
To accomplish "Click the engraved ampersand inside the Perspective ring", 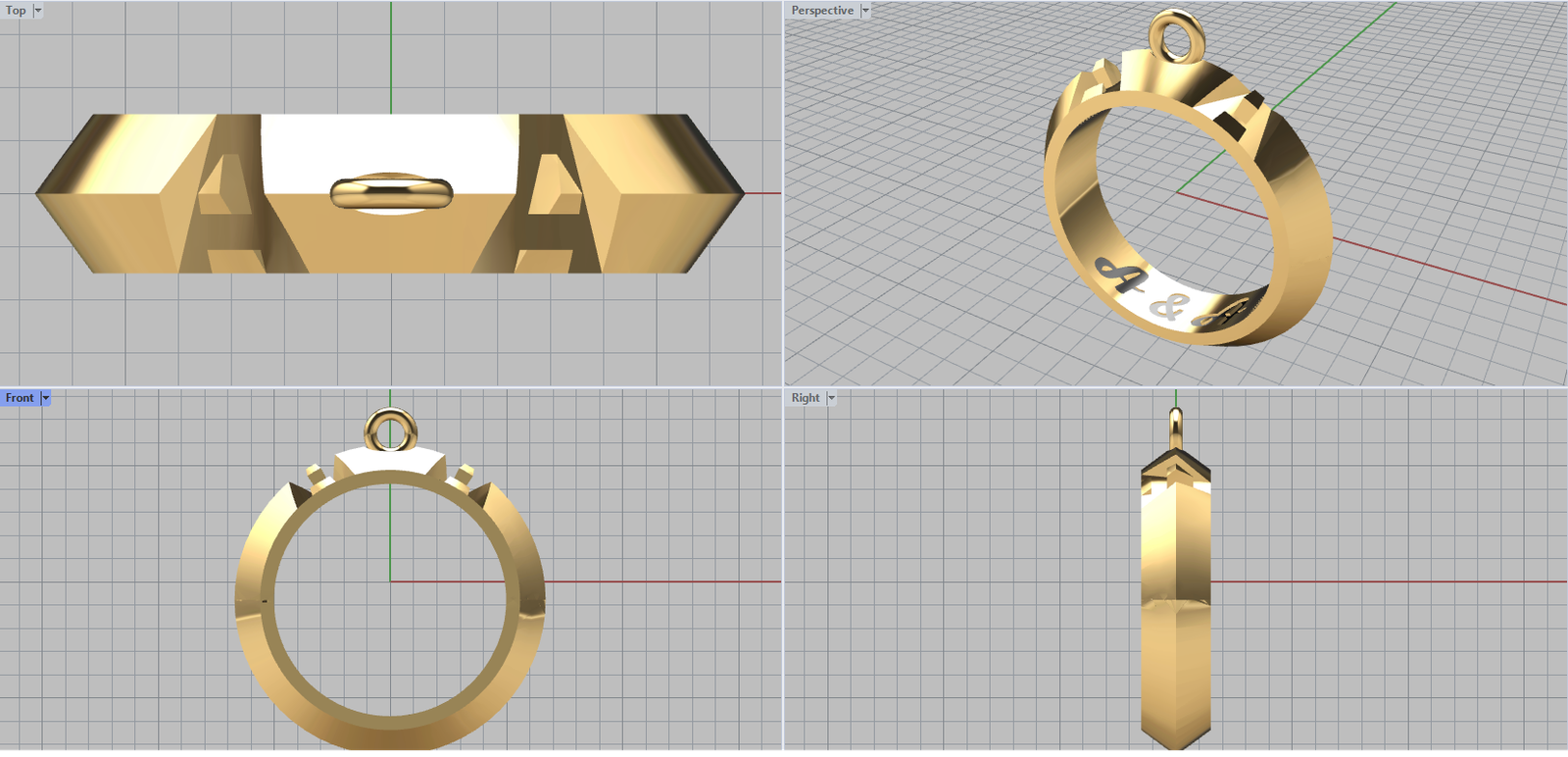I will [x=1167, y=307].
